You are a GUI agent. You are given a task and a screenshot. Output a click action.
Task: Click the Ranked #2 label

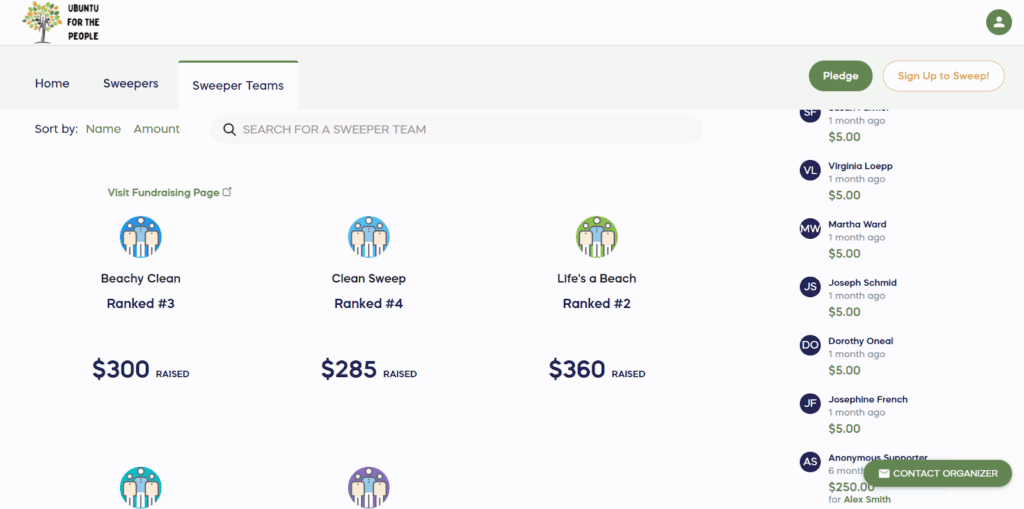coord(596,304)
